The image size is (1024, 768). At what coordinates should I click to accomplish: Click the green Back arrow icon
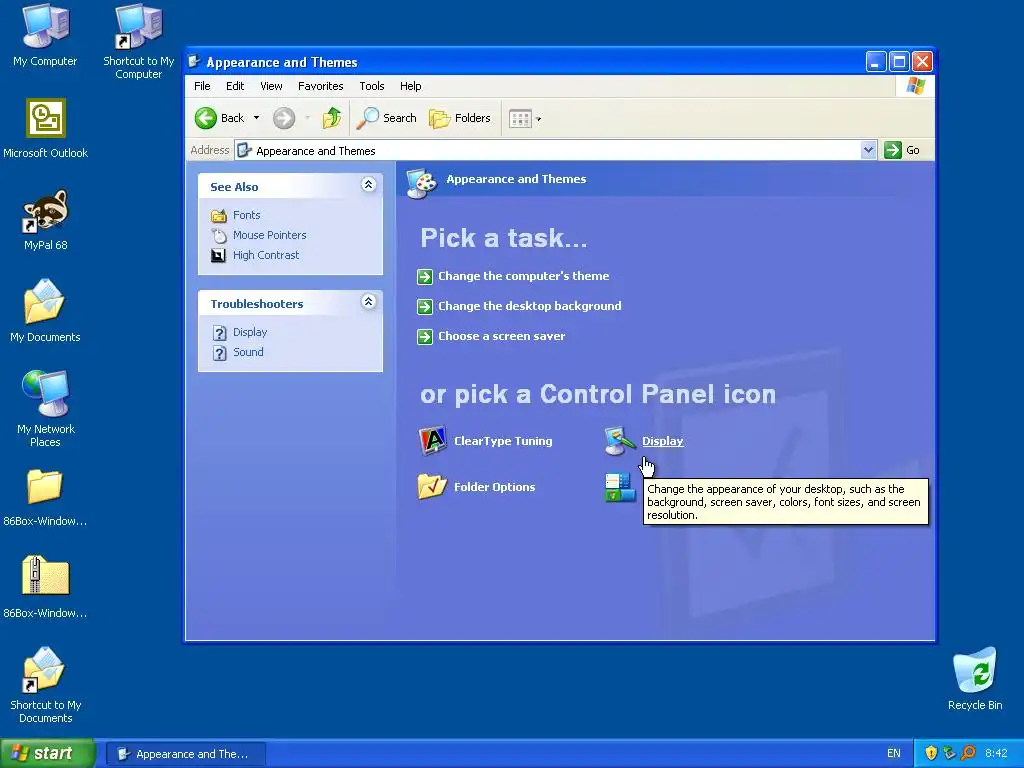206,118
